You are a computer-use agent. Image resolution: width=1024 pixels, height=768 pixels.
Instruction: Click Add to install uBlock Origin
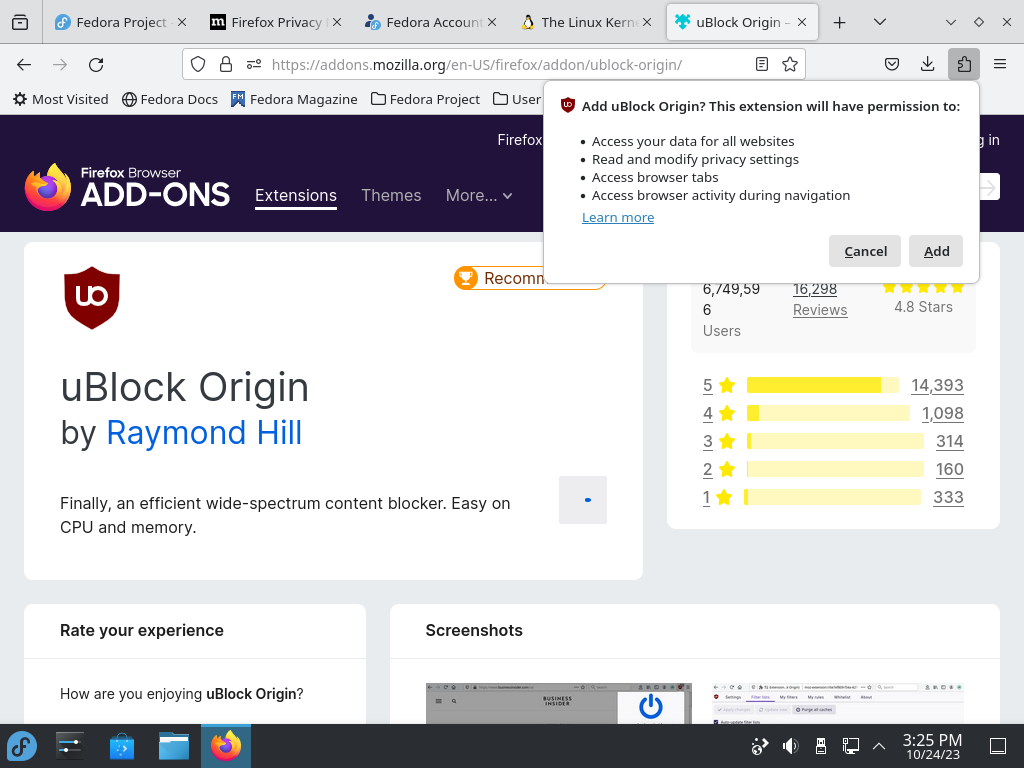click(936, 251)
